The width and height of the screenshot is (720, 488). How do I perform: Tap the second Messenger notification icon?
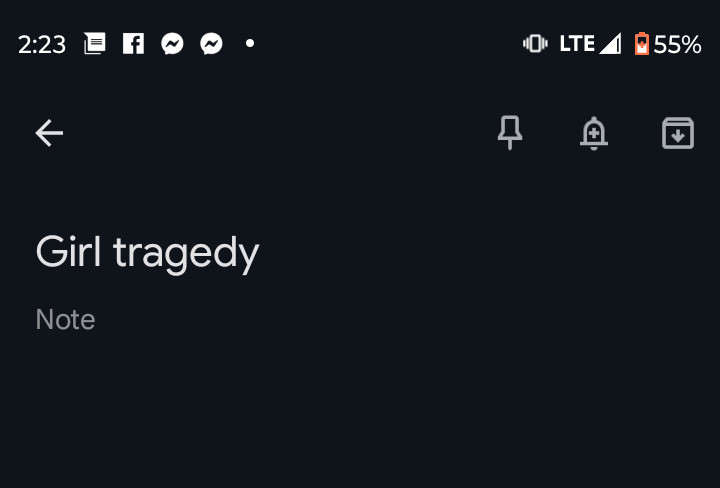click(211, 44)
